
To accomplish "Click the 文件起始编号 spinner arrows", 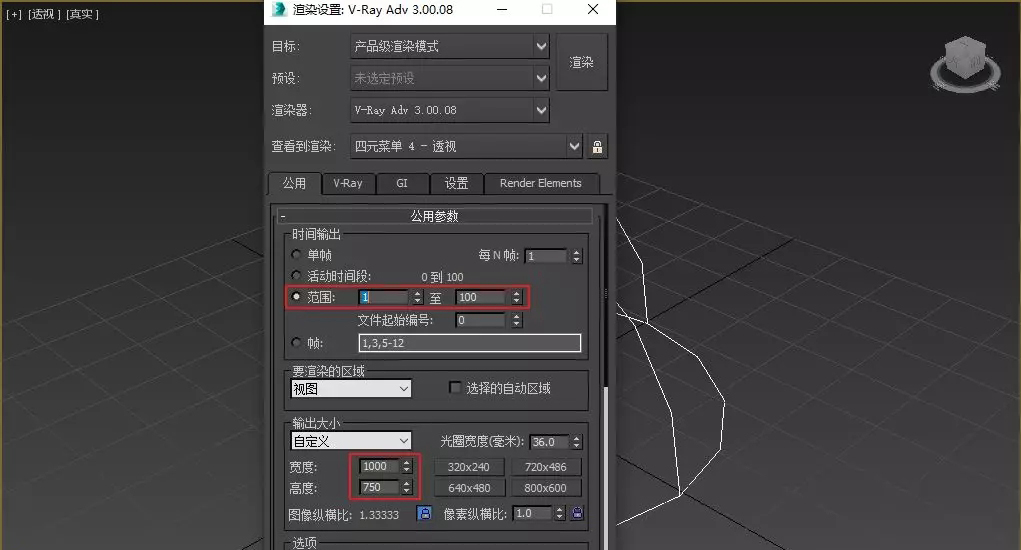I will 516,320.
